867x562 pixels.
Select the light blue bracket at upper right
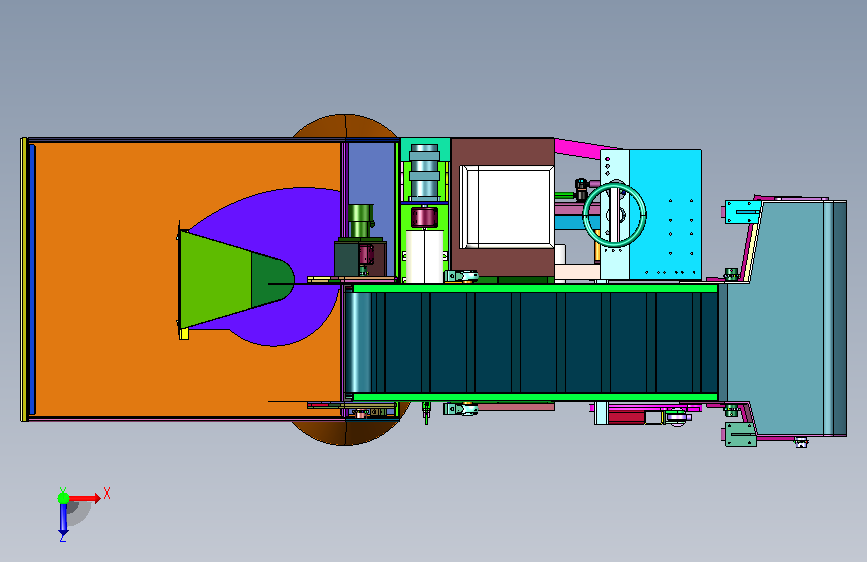pyautogui.click(x=743, y=212)
